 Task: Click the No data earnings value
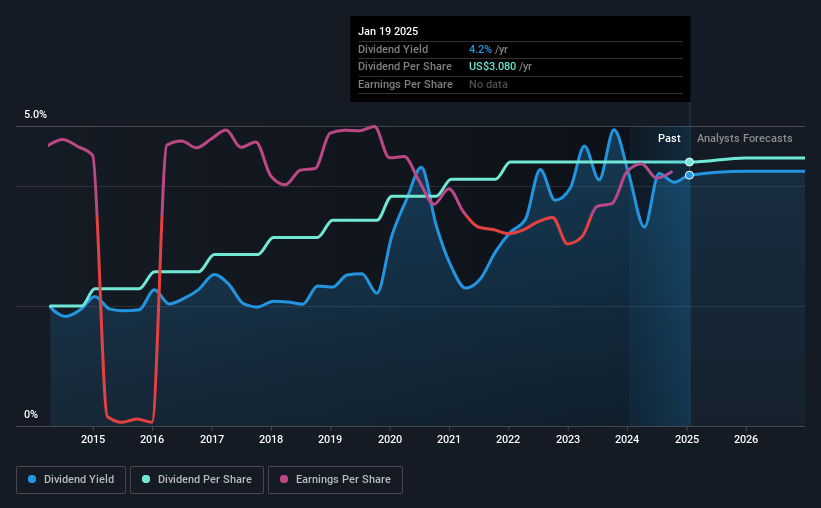tap(488, 84)
